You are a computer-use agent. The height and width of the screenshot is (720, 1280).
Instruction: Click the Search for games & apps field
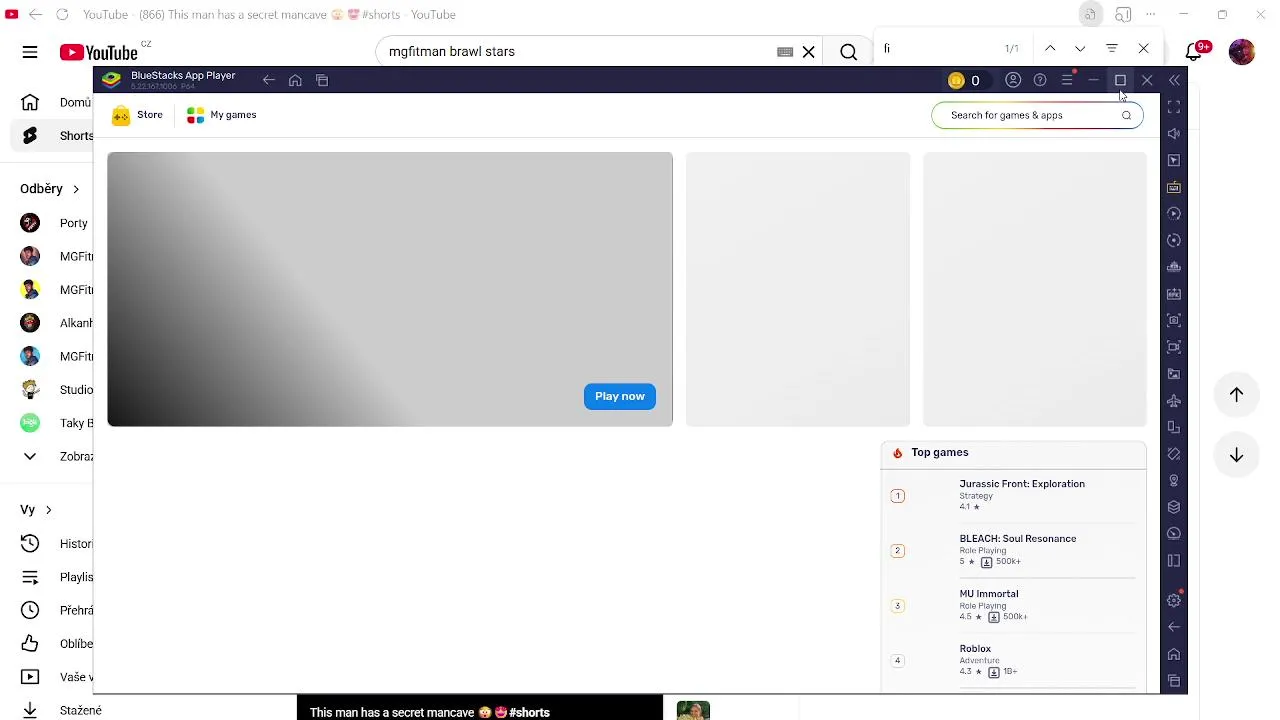[1037, 115]
